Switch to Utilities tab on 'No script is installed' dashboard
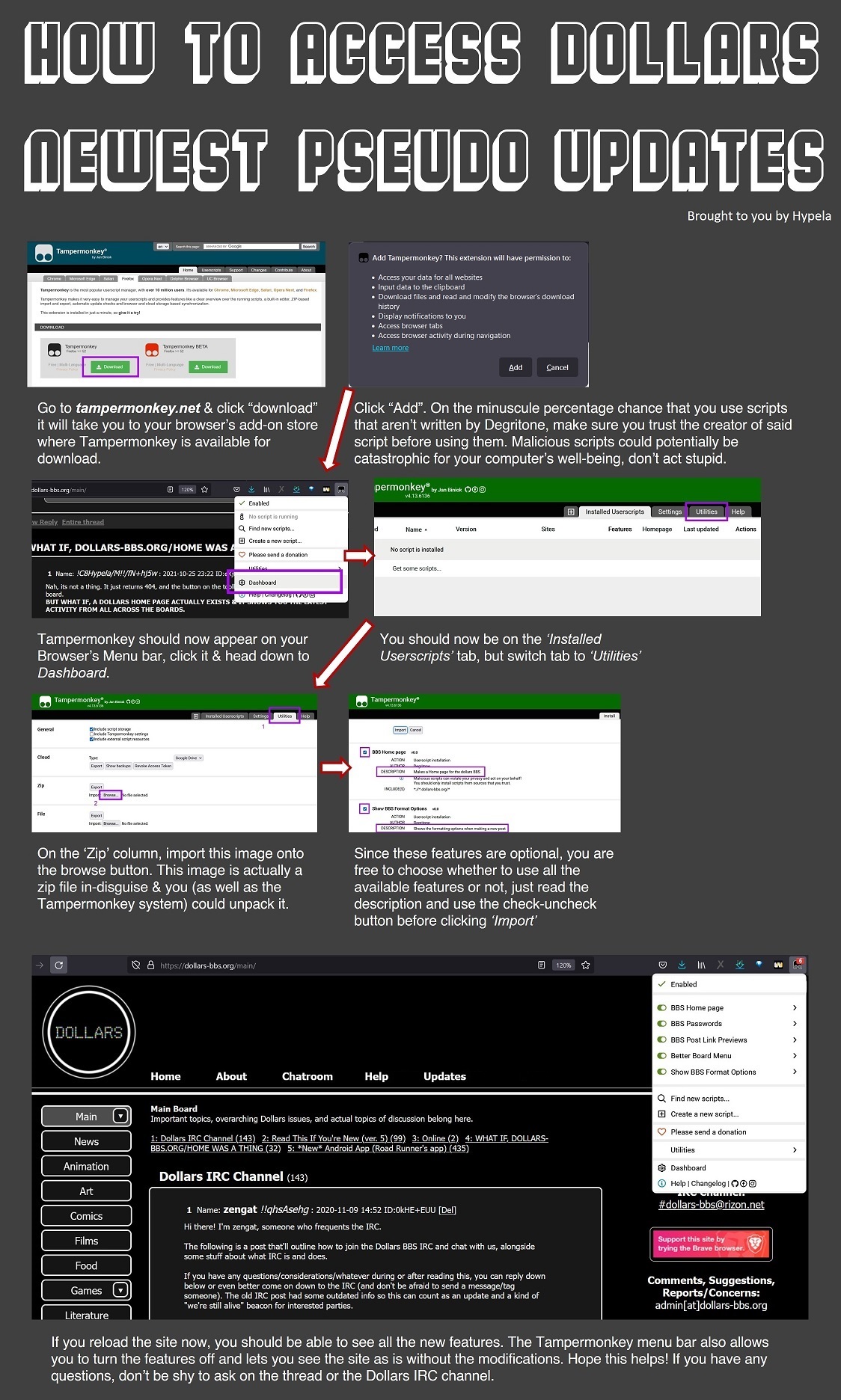Image resolution: width=841 pixels, height=1400 pixels. coord(706,512)
